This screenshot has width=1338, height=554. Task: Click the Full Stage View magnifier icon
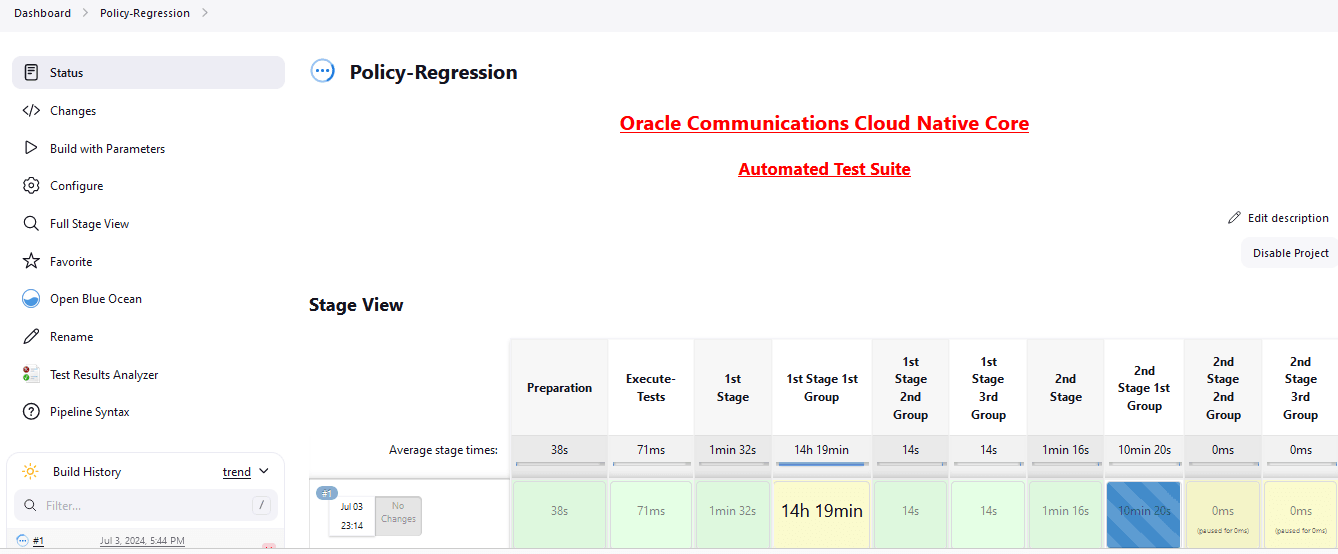point(31,224)
